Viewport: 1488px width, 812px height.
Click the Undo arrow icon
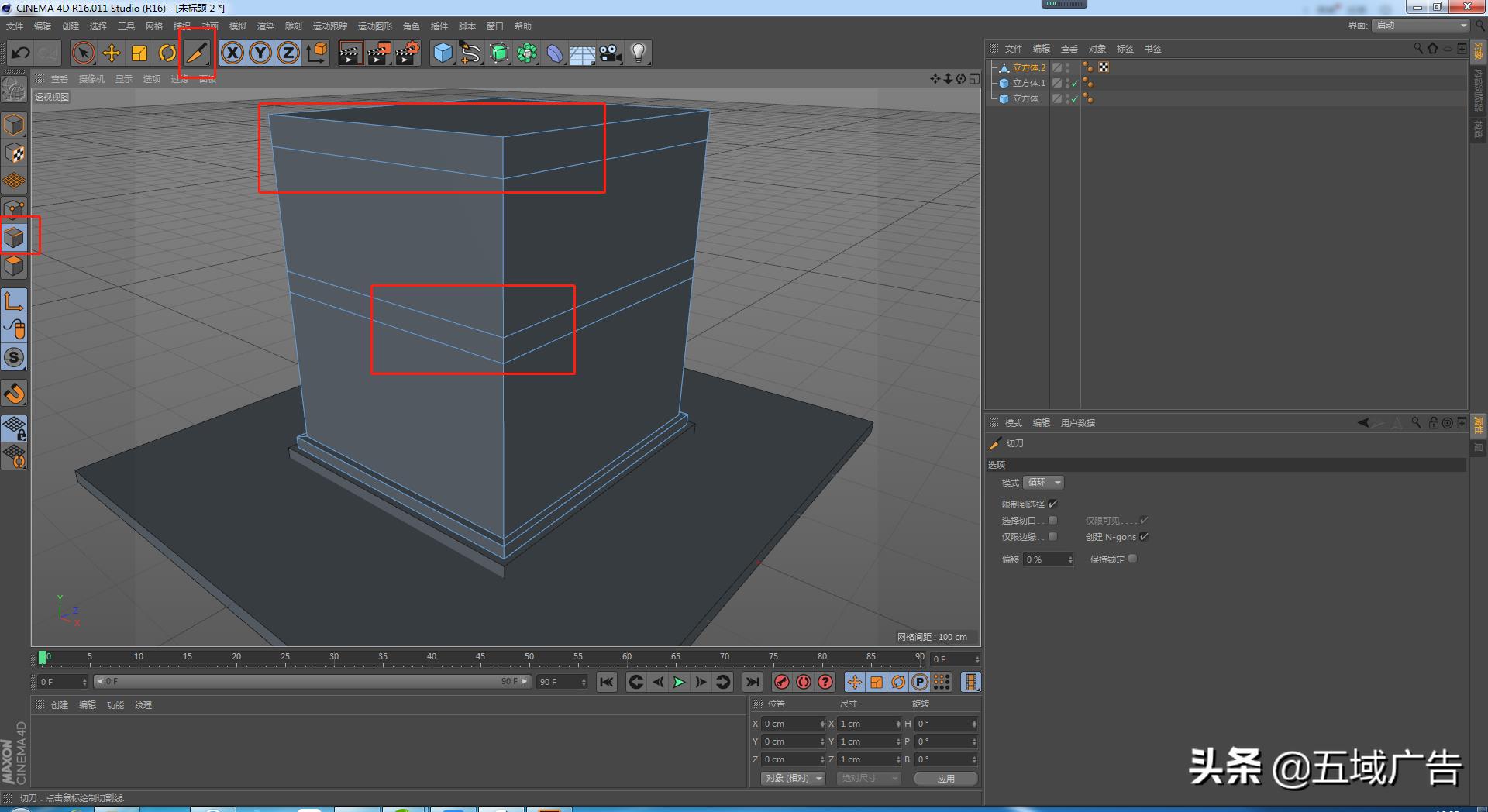[21, 53]
